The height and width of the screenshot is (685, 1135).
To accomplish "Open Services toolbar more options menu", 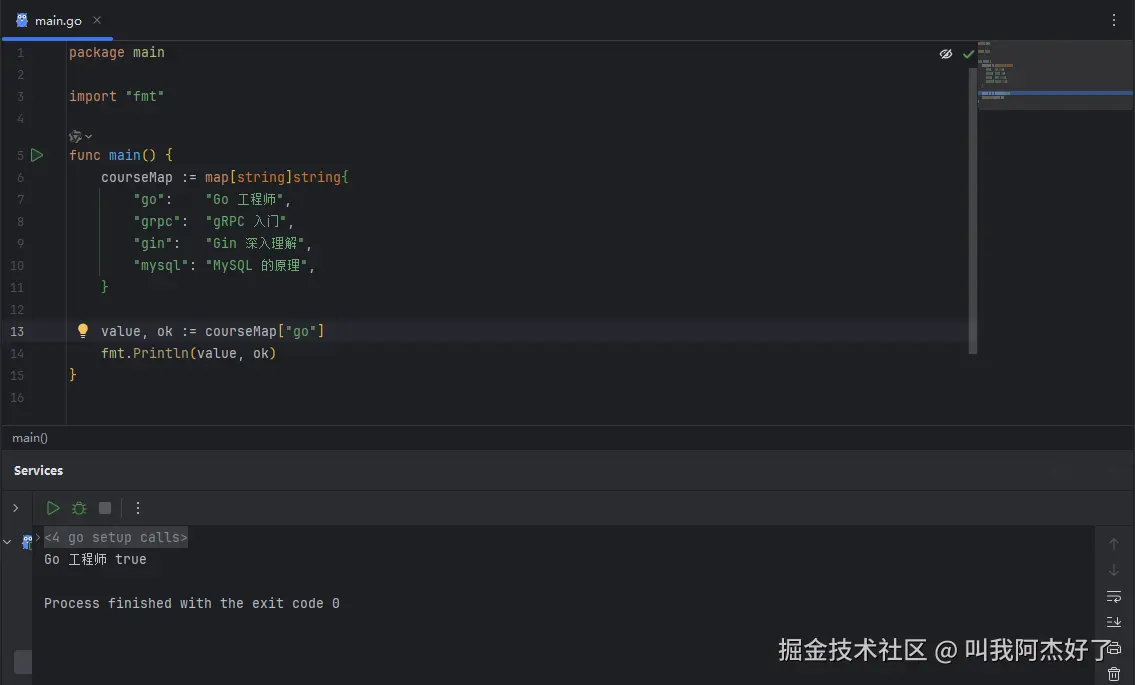I will click(138, 508).
